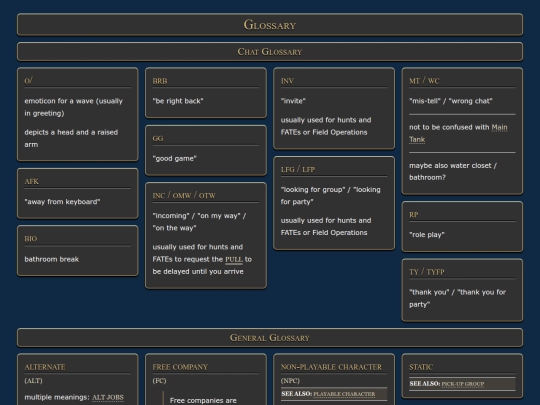
Task: Click the "bathroom break" definition text
Action: [x=52, y=259]
